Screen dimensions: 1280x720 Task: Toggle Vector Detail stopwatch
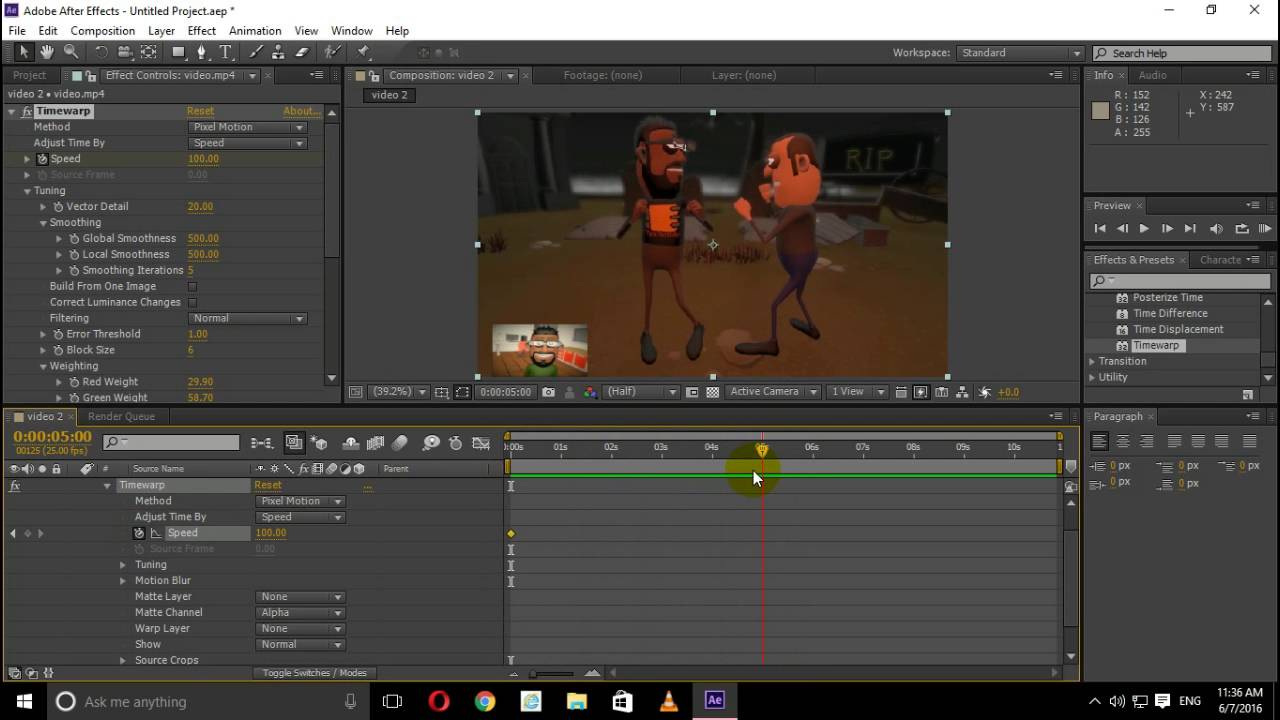click(x=58, y=207)
